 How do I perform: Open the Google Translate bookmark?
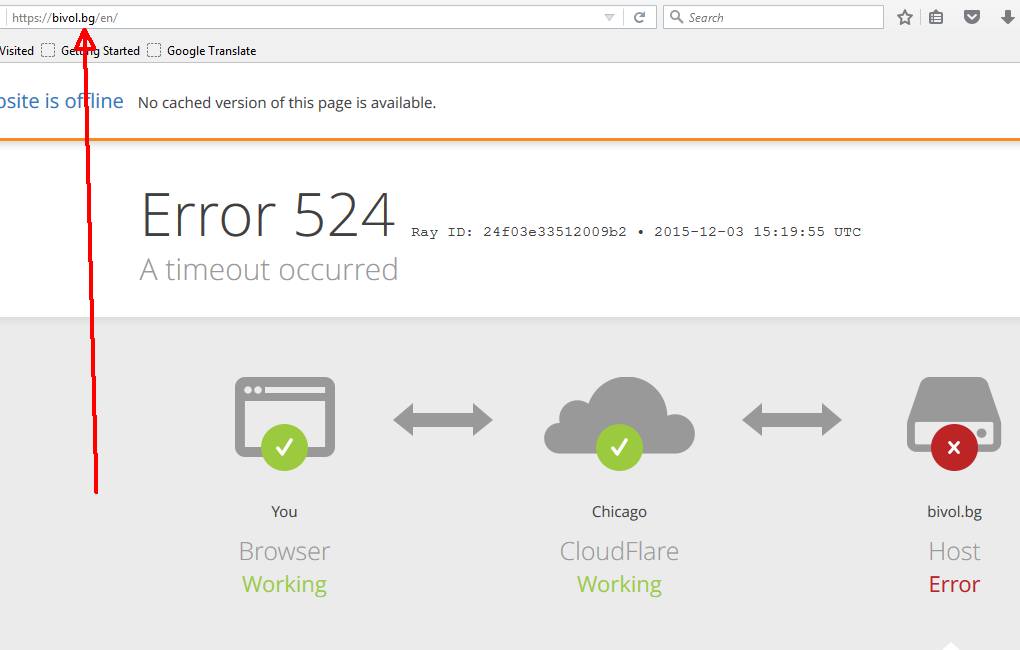coord(211,51)
